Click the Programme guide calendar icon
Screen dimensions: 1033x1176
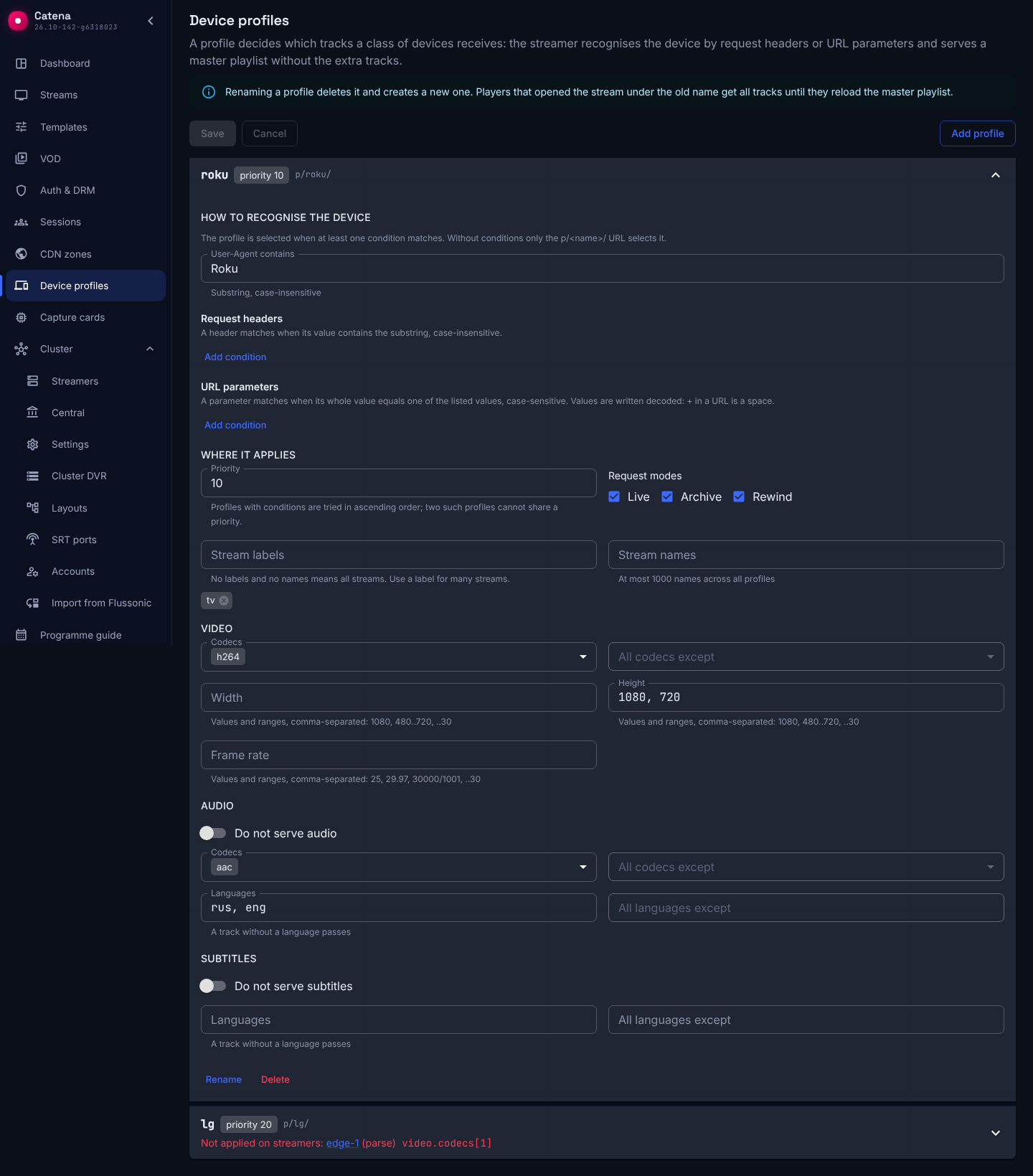click(x=22, y=635)
